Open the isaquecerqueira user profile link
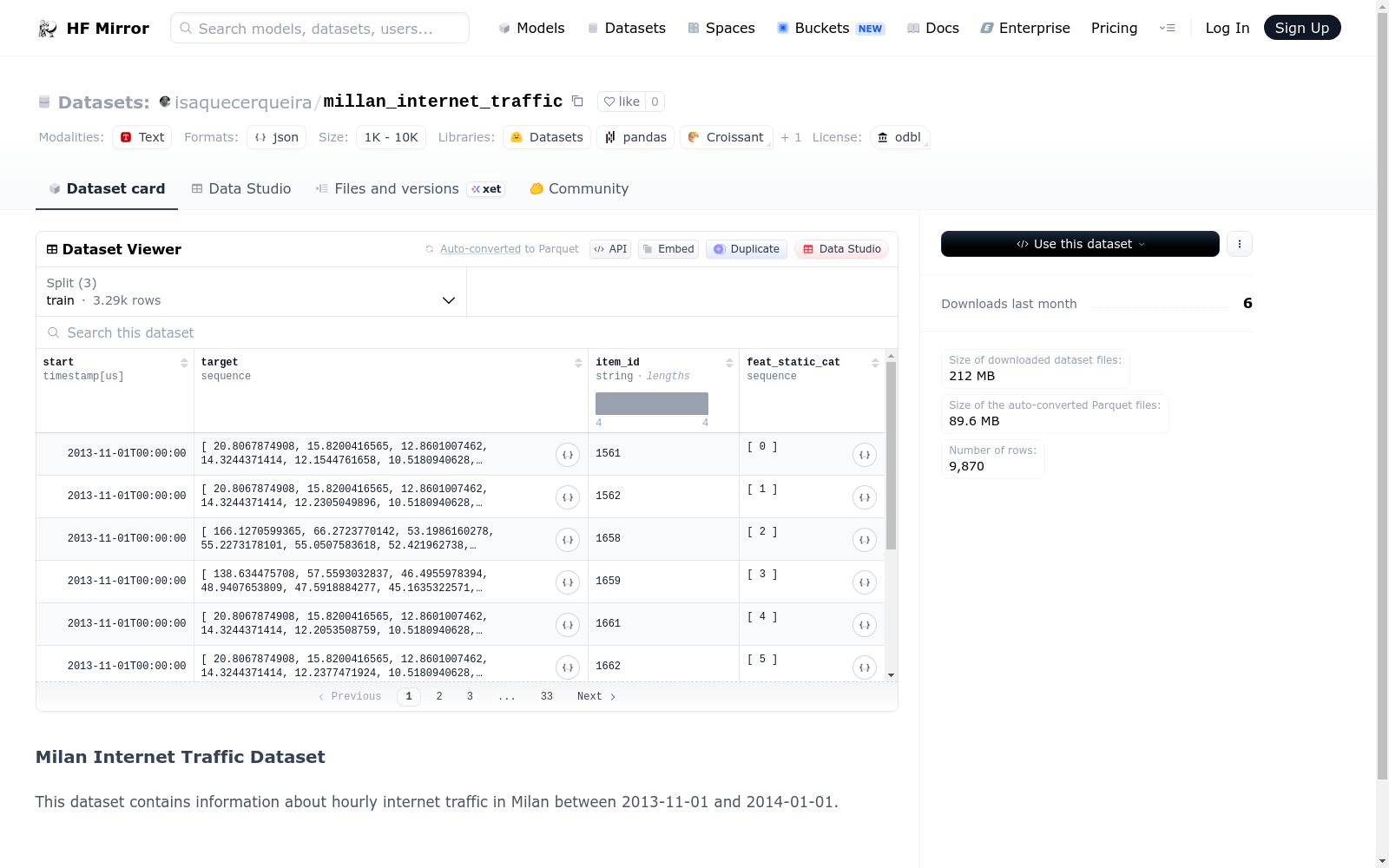 (243, 102)
